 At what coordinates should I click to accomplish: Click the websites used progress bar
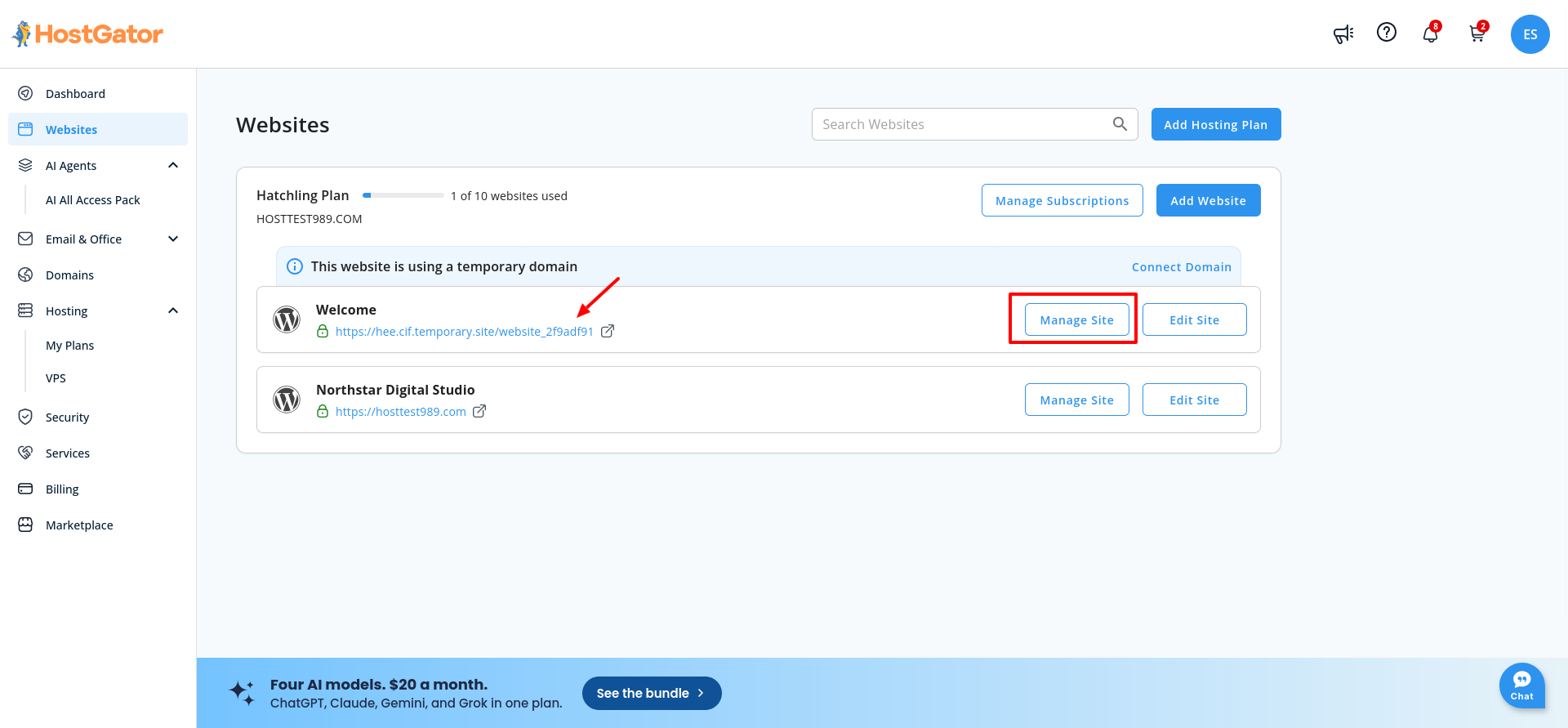pos(403,195)
